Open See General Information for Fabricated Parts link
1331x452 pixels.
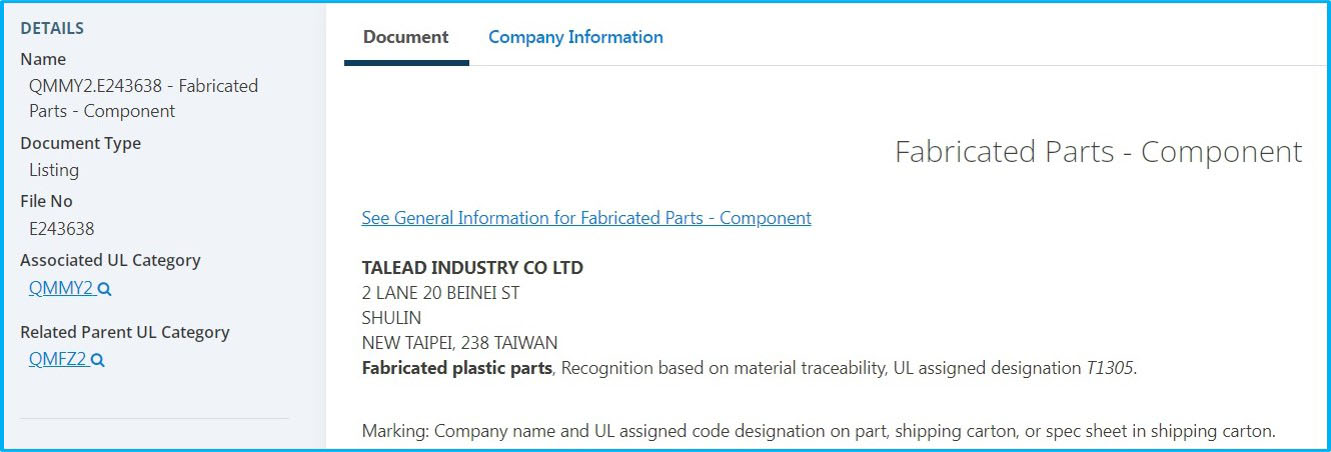[x=586, y=218]
